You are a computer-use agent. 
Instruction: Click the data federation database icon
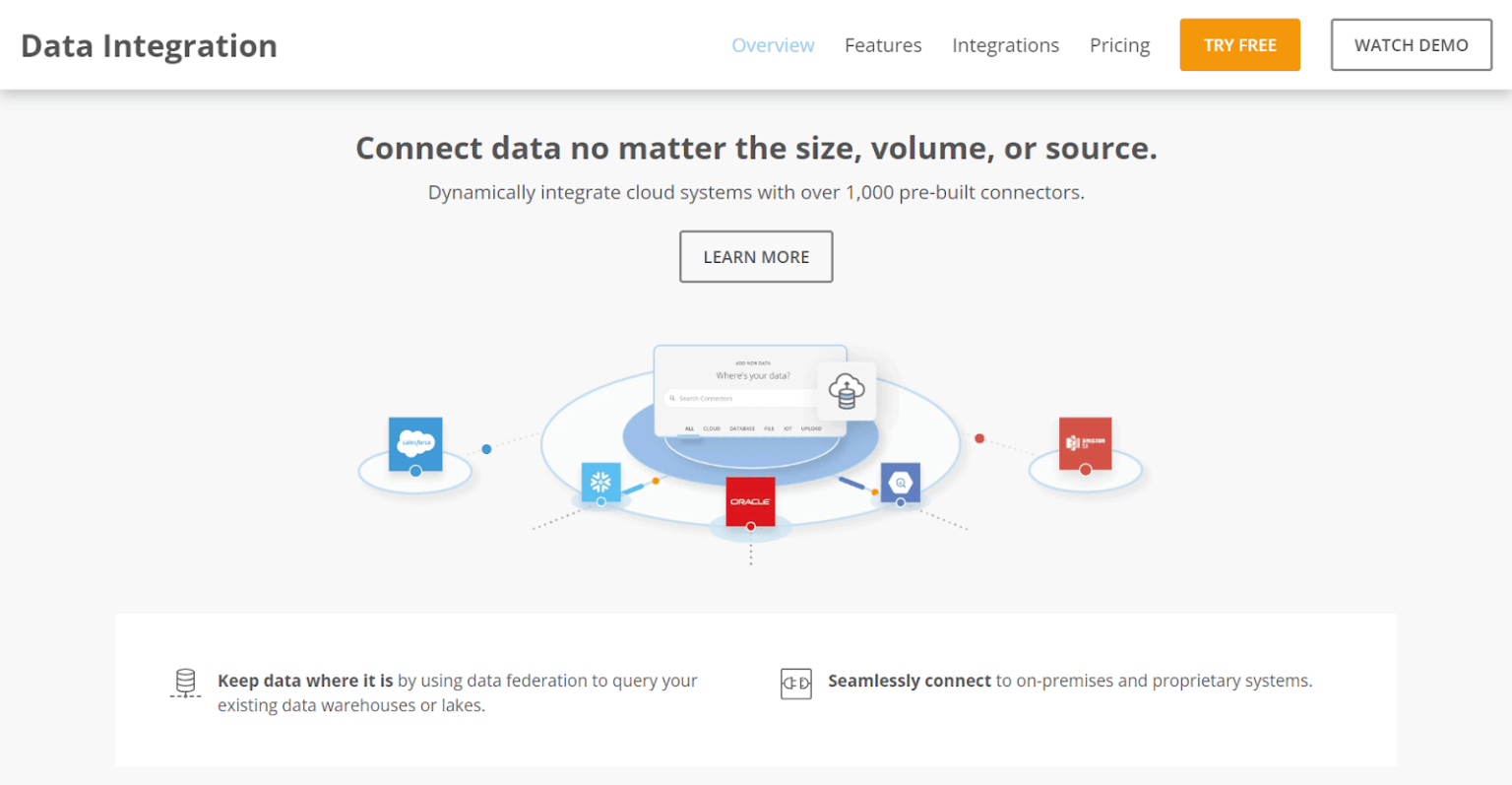[x=184, y=682]
